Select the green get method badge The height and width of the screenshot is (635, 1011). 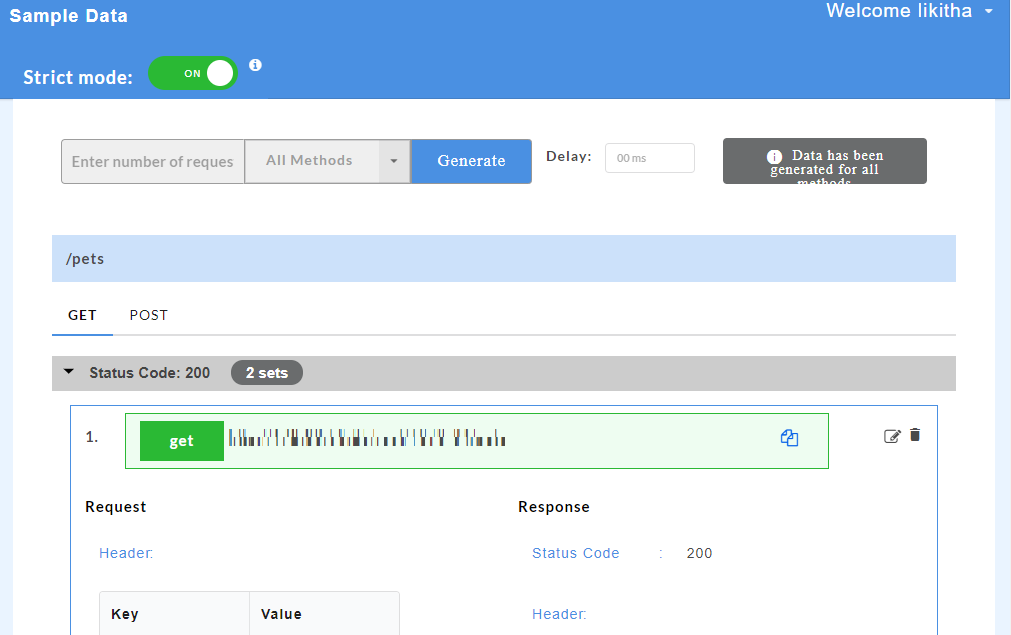(181, 440)
